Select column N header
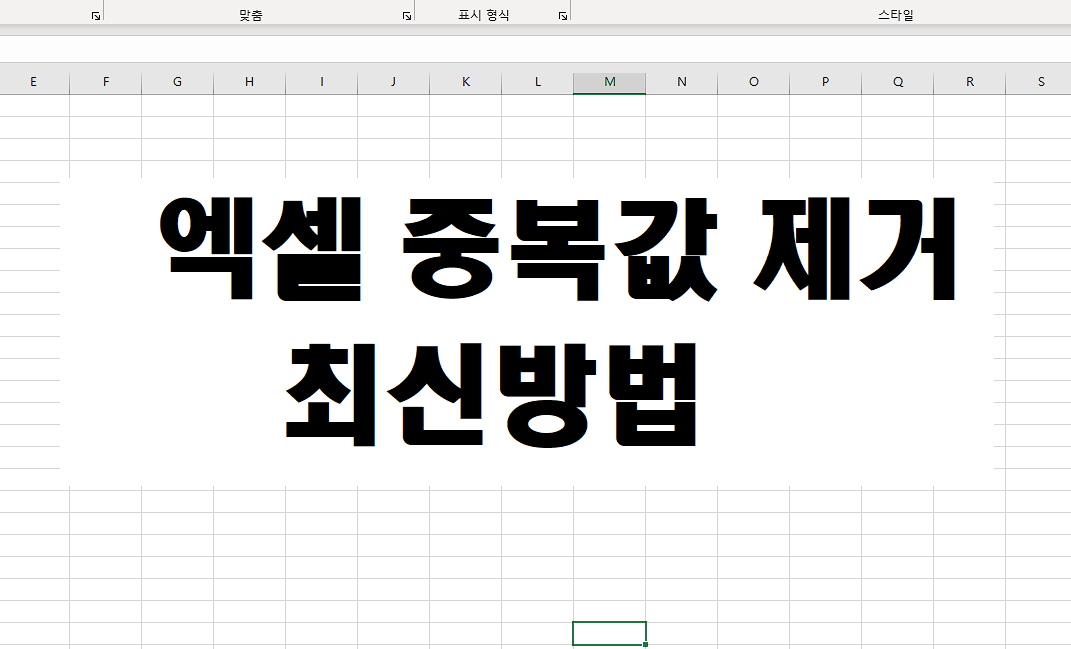1071x649 pixels. tap(681, 81)
